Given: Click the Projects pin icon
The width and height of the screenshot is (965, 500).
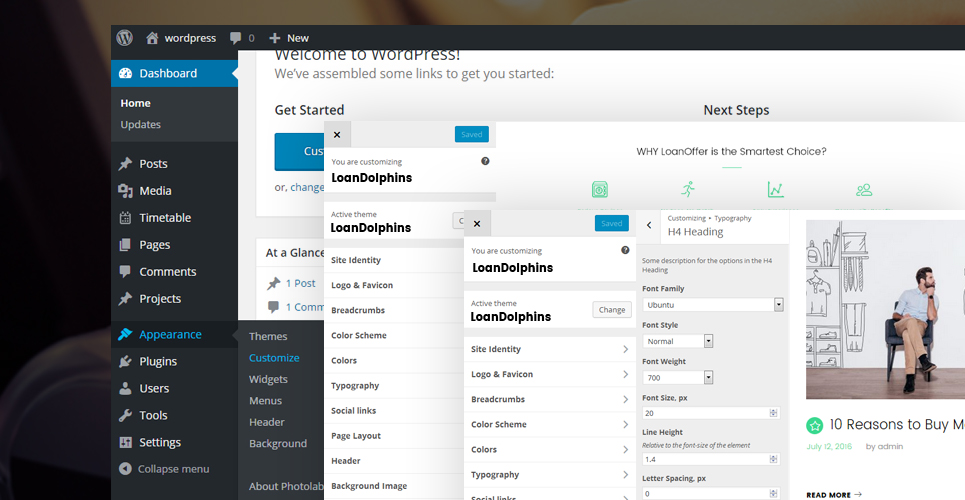Looking at the screenshot, I should [126, 299].
